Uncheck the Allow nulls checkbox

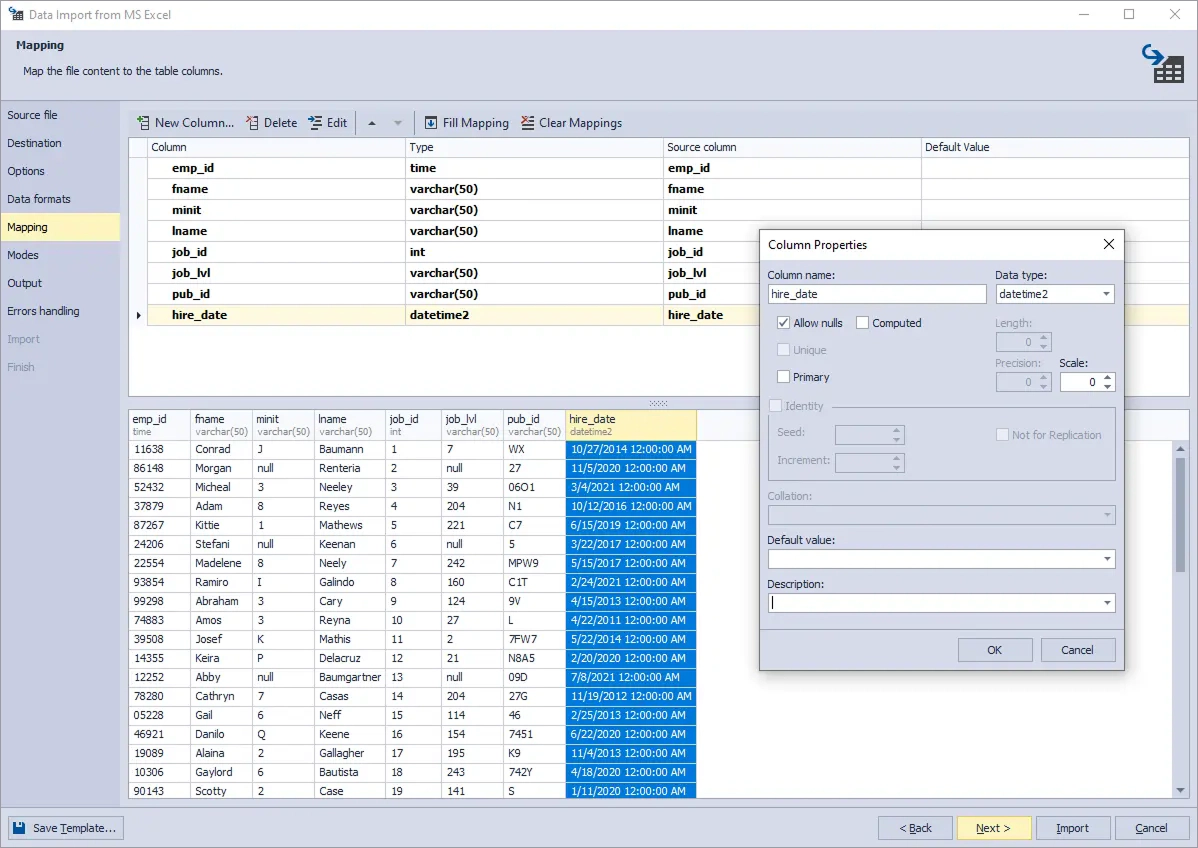tap(784, 323)
